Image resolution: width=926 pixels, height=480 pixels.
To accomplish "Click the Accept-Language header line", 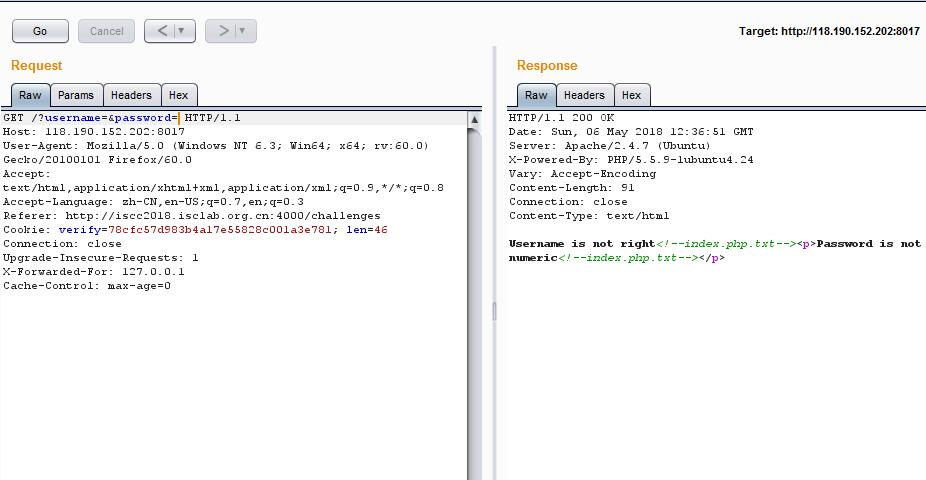I will pyautogui.click(x=154, y=202).
